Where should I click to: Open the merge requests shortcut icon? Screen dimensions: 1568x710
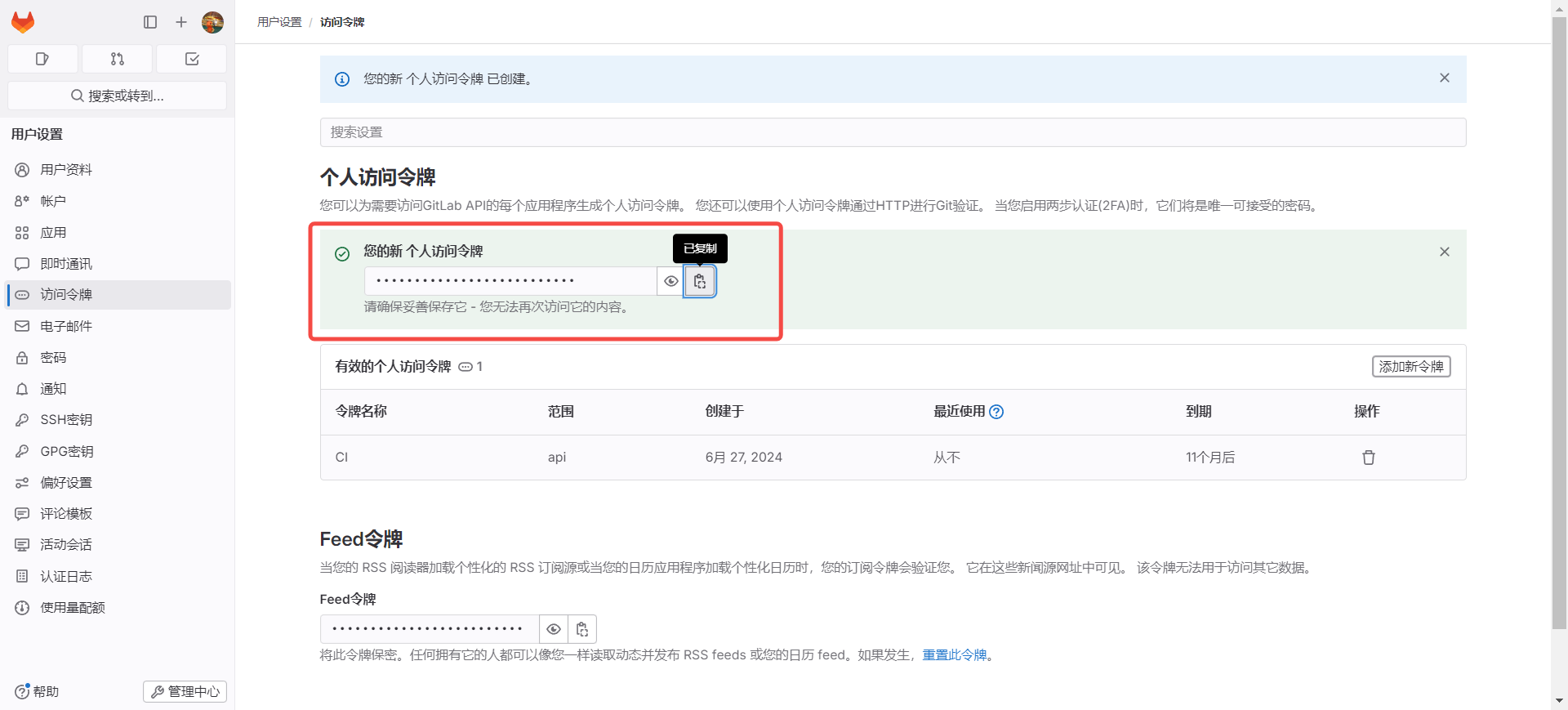pyautogui.click(x=118, y=59)
